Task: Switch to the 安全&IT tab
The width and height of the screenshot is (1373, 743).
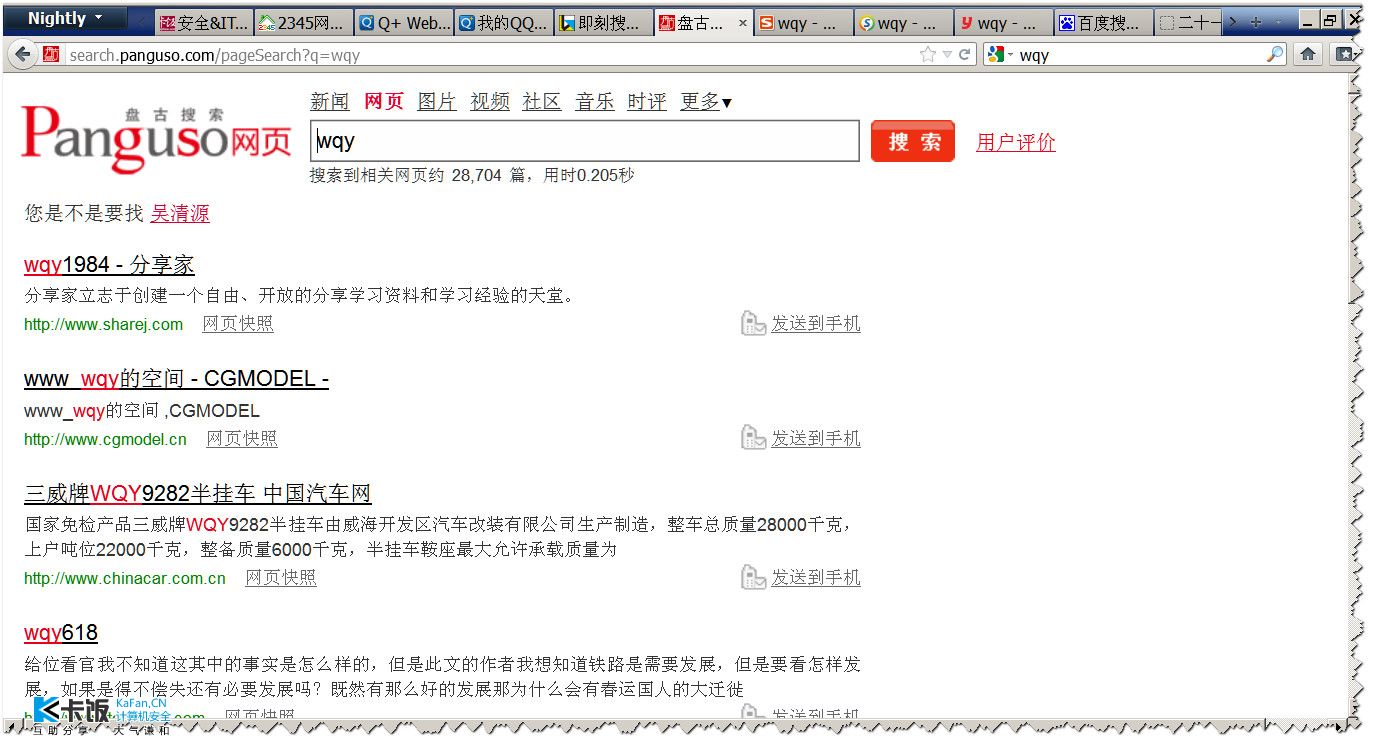Action: click(203, 23)
